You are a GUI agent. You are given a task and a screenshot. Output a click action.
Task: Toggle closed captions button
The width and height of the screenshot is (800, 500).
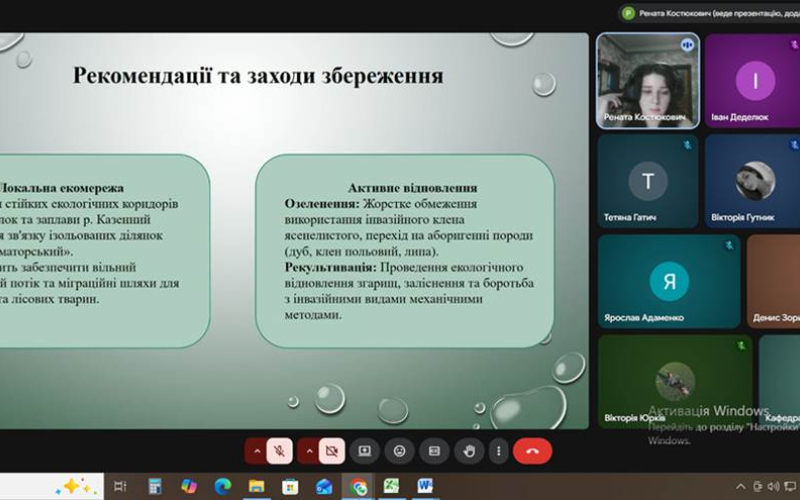(x=434, y=451)
